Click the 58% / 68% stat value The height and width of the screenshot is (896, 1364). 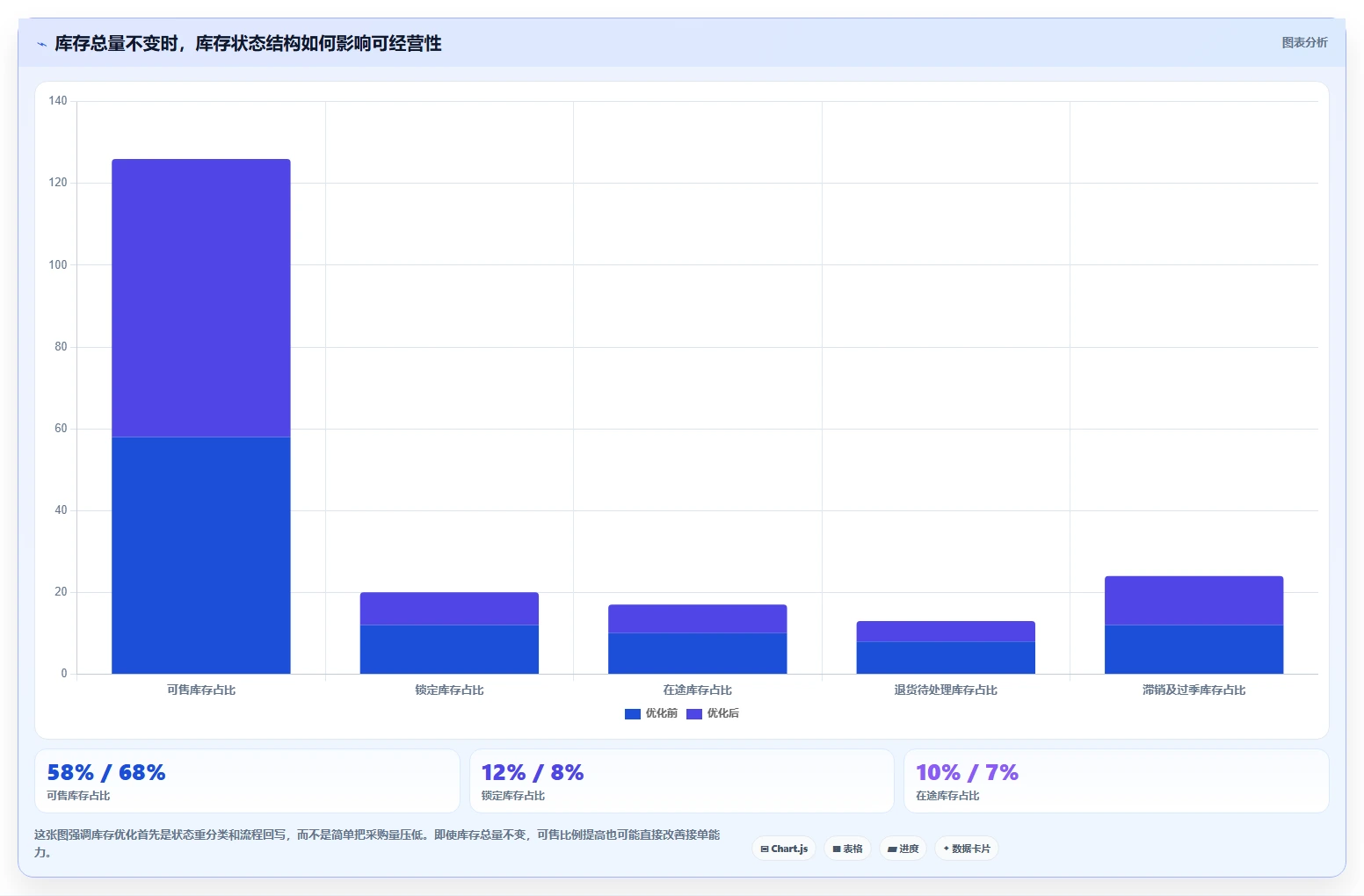coord(106,773)
